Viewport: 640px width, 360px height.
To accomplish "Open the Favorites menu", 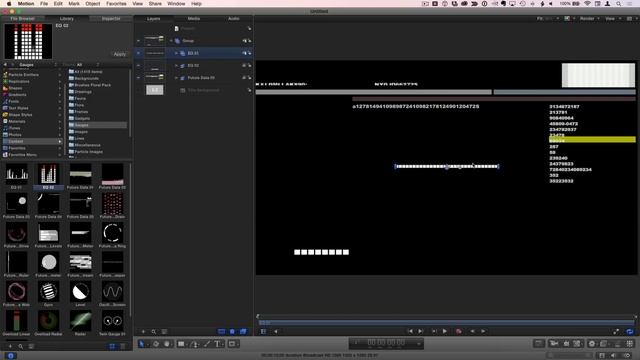I will [x=116, y=3].
